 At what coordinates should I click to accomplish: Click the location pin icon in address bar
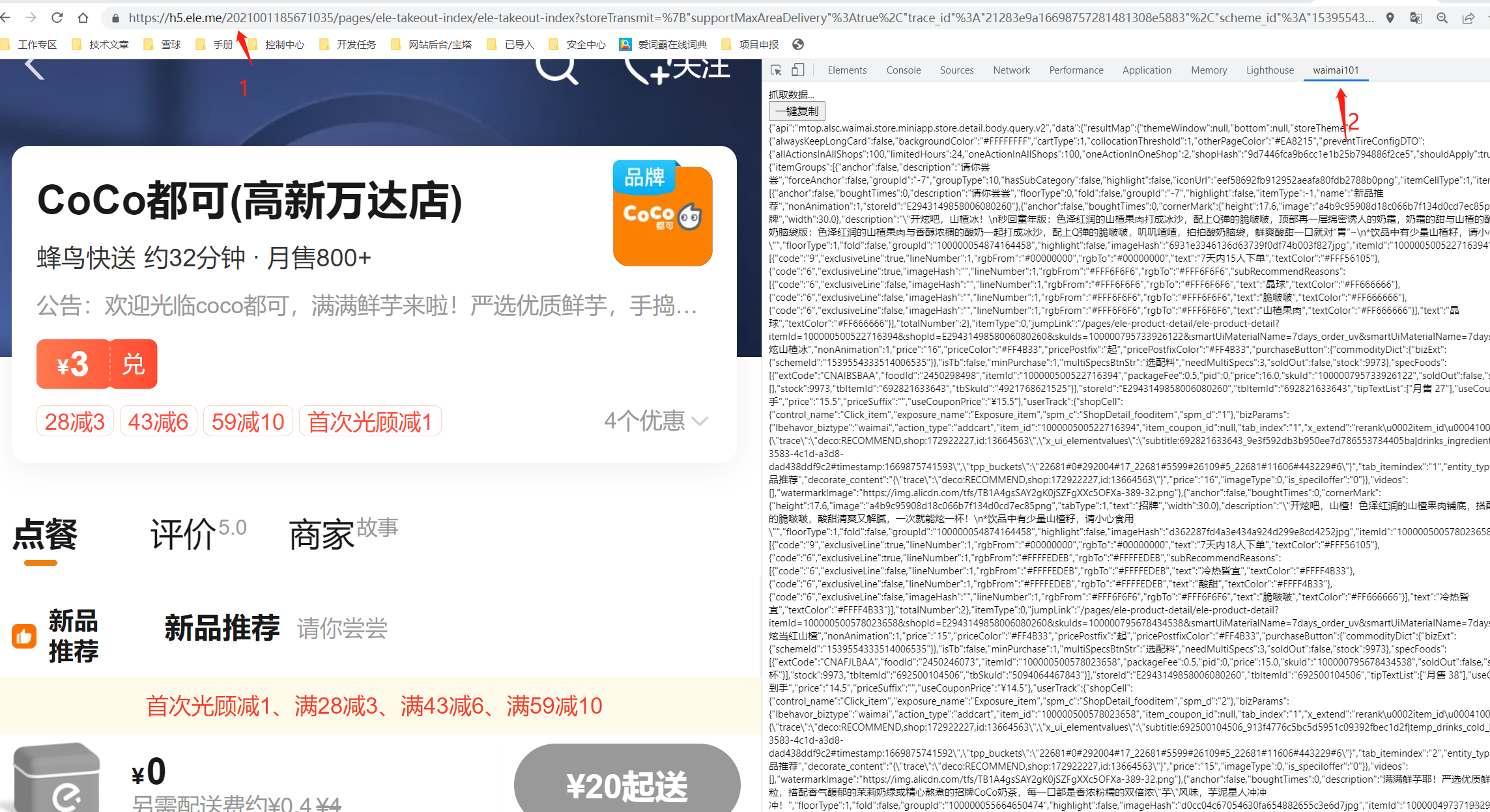coord(1390,18)
